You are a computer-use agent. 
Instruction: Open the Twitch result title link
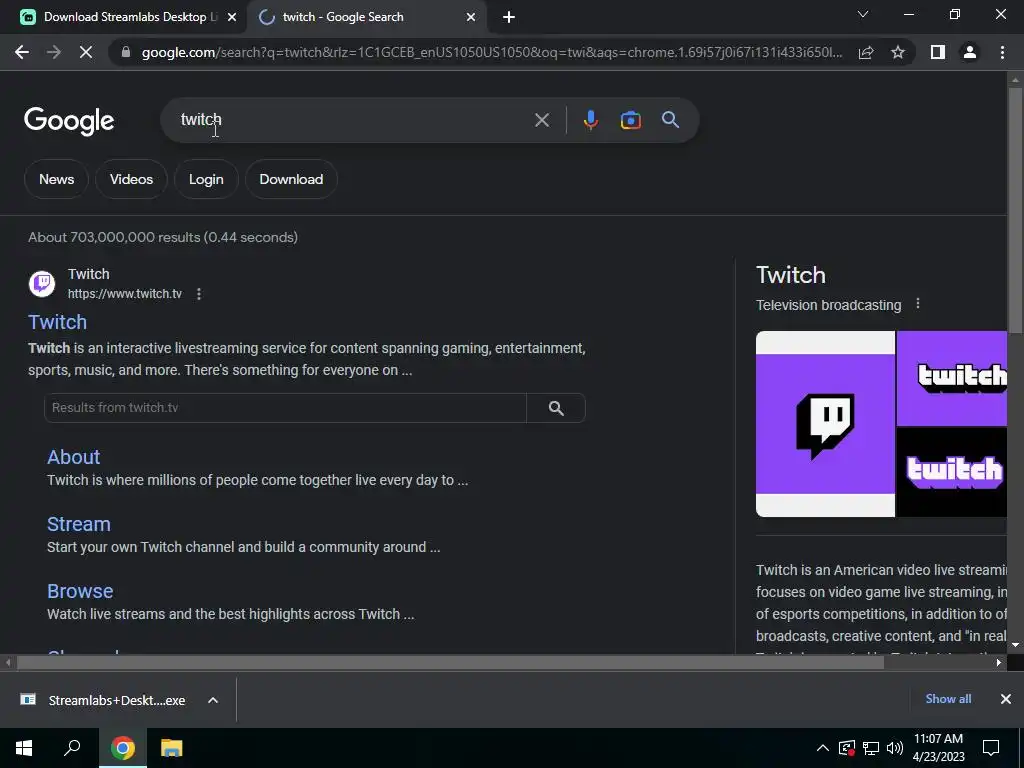point(57,322)
